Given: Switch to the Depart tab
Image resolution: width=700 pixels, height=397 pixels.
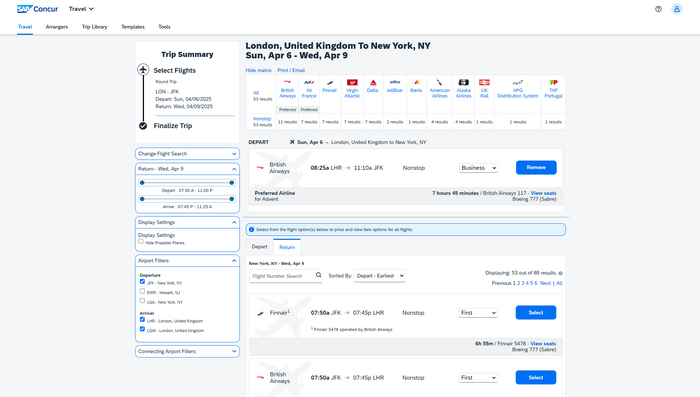Looking at the screenshot, I should [259, 247].
